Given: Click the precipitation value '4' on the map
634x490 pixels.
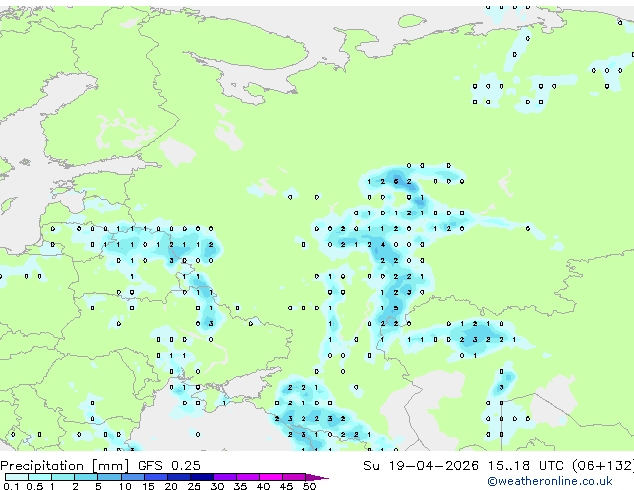Looking at the screenshot, I should pos(383,245).
